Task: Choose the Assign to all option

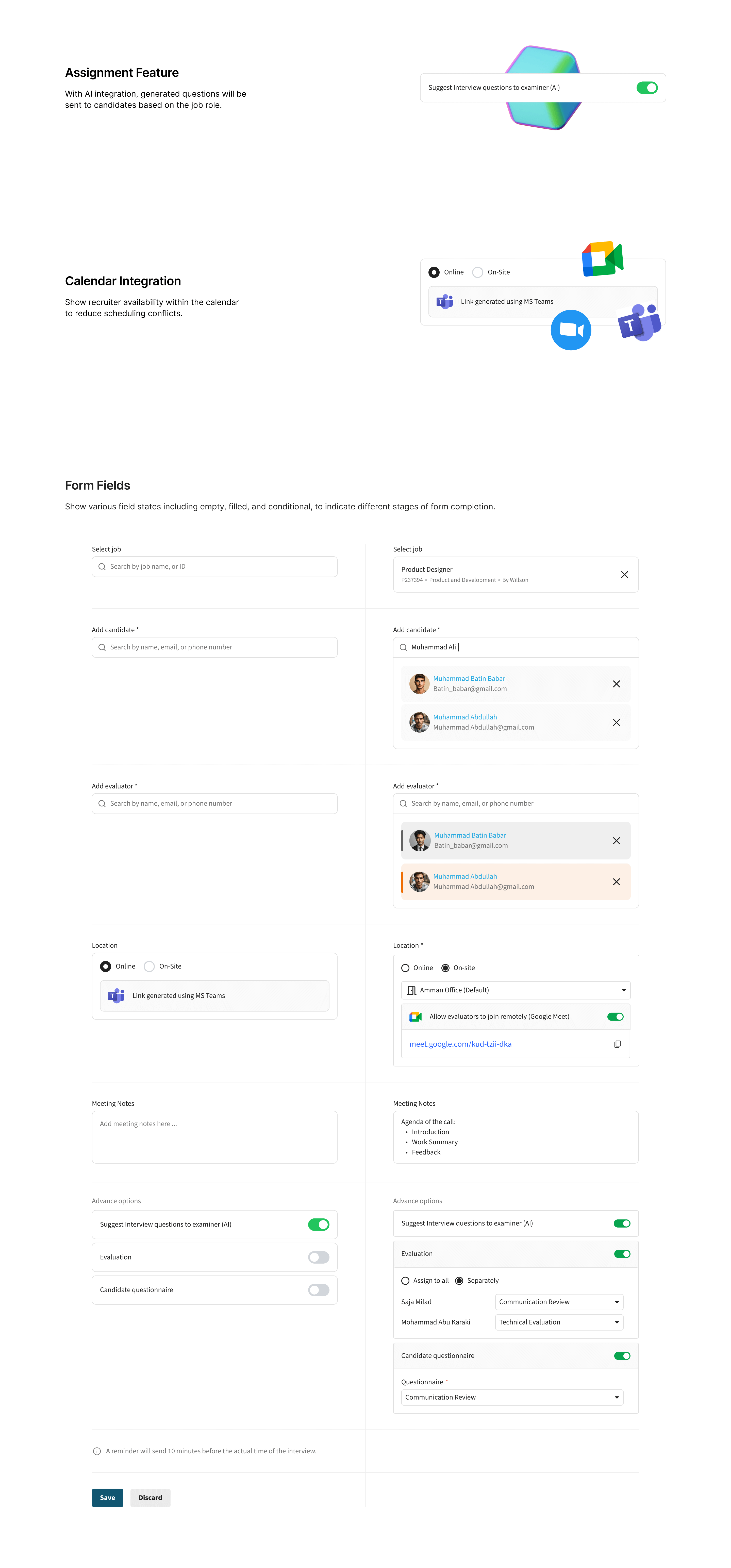Action: click(406, 1281)
